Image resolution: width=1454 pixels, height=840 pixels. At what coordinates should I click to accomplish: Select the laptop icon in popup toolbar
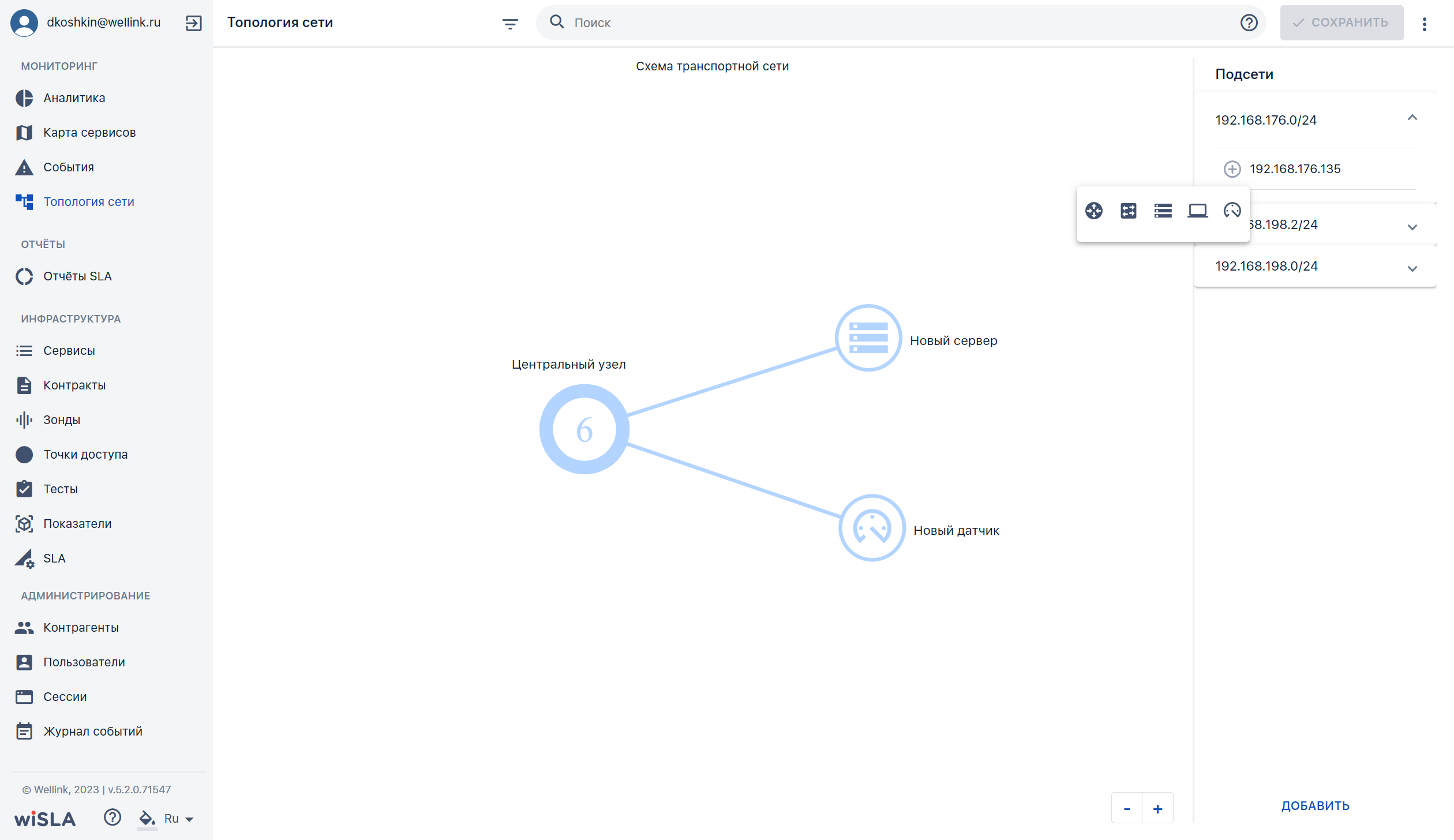click(1197, 211)
